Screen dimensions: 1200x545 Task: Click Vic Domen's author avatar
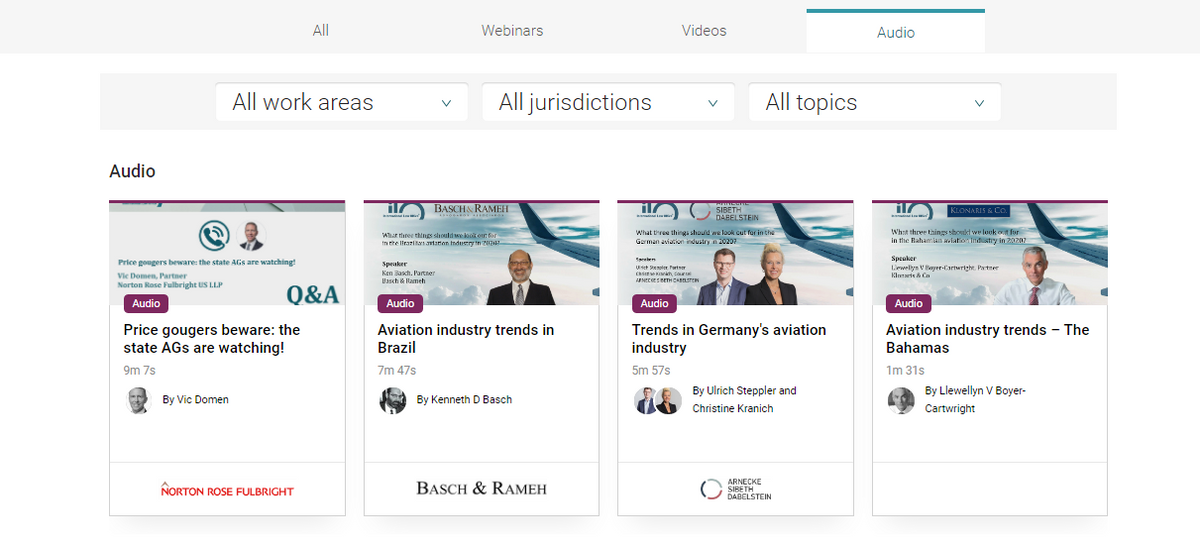pyautogui.click(x=138, y=400)
